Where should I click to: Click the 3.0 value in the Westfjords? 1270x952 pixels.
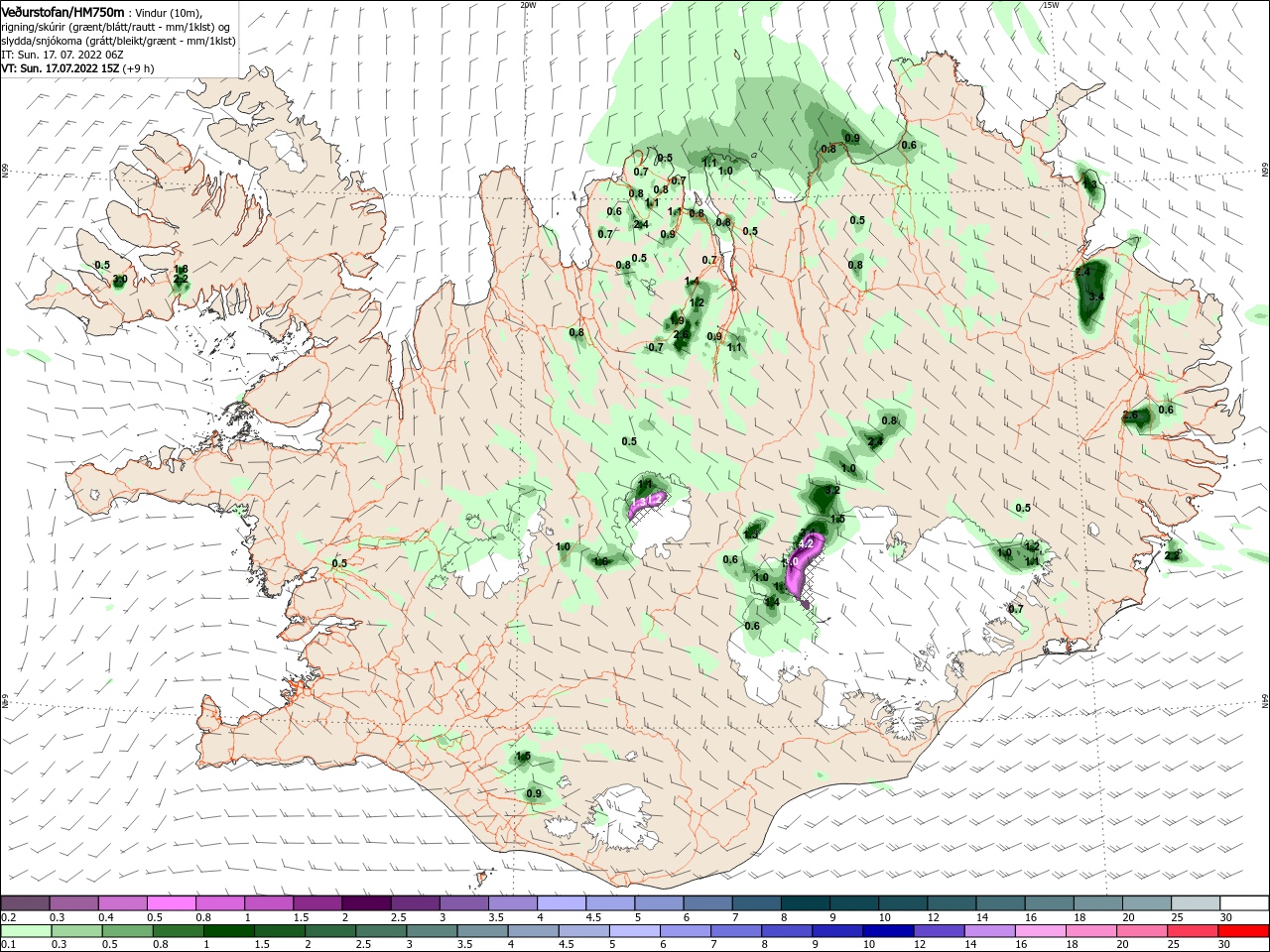coord(120,281)
